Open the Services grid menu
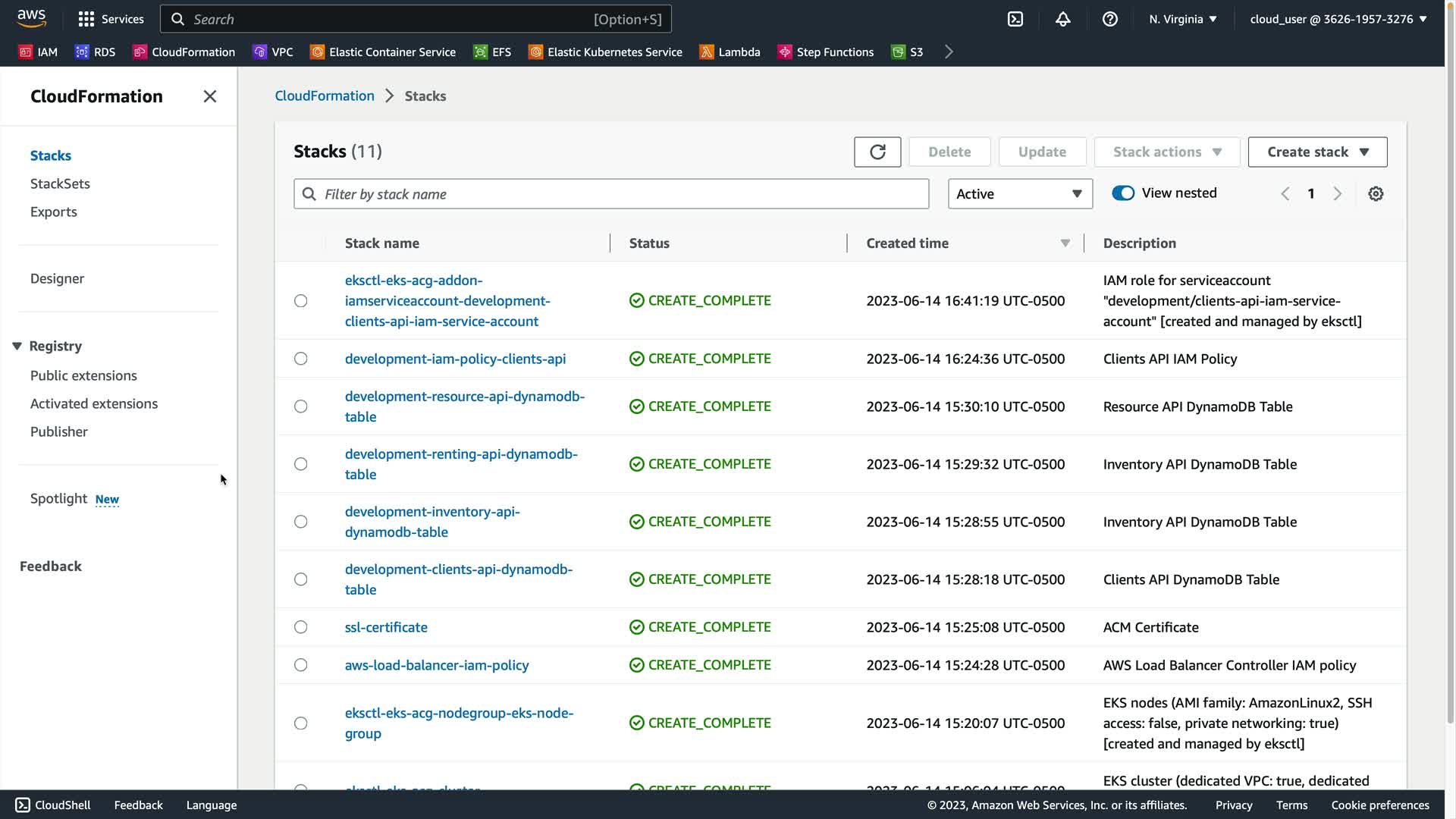Screen dimensions: 1456x819 pyautogui.click(x=111, y=19)
